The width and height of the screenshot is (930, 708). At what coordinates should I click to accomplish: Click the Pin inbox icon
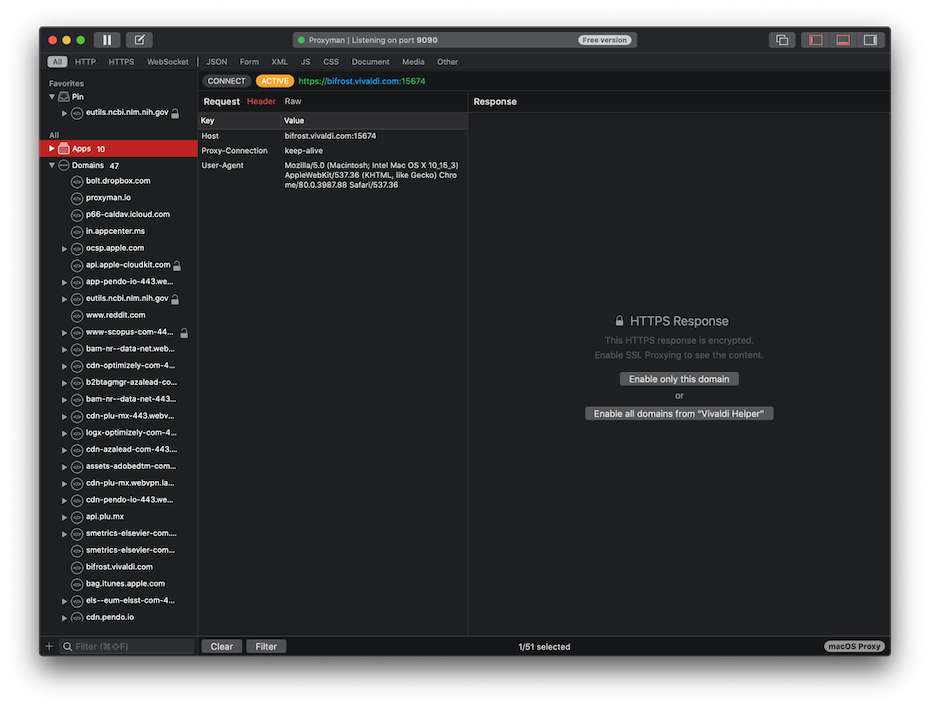point(63,97)
